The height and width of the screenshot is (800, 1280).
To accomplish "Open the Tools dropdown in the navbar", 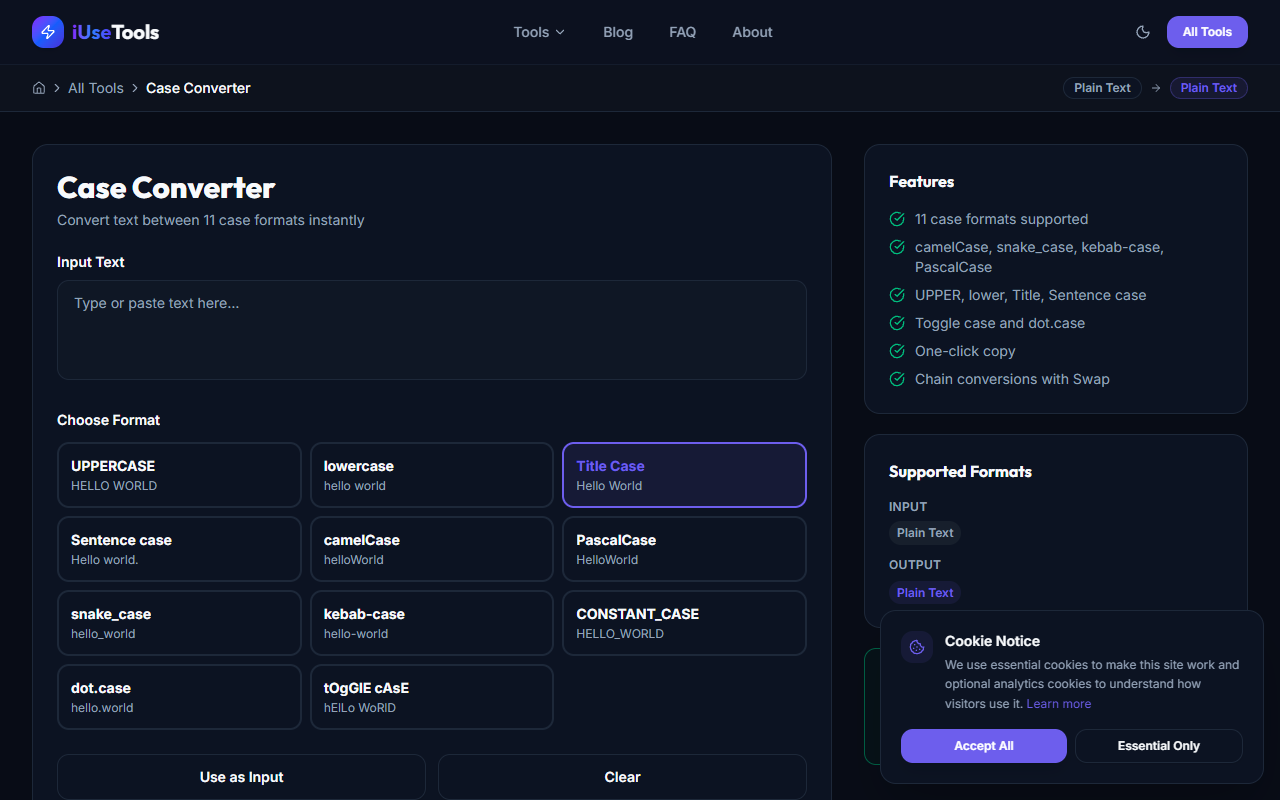I will 538,32.
